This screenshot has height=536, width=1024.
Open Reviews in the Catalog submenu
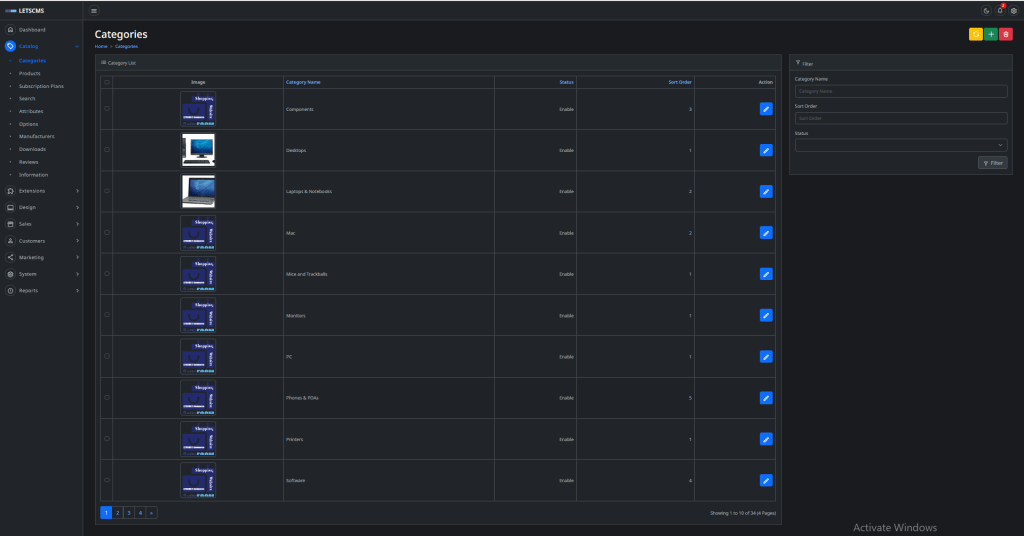28,162
